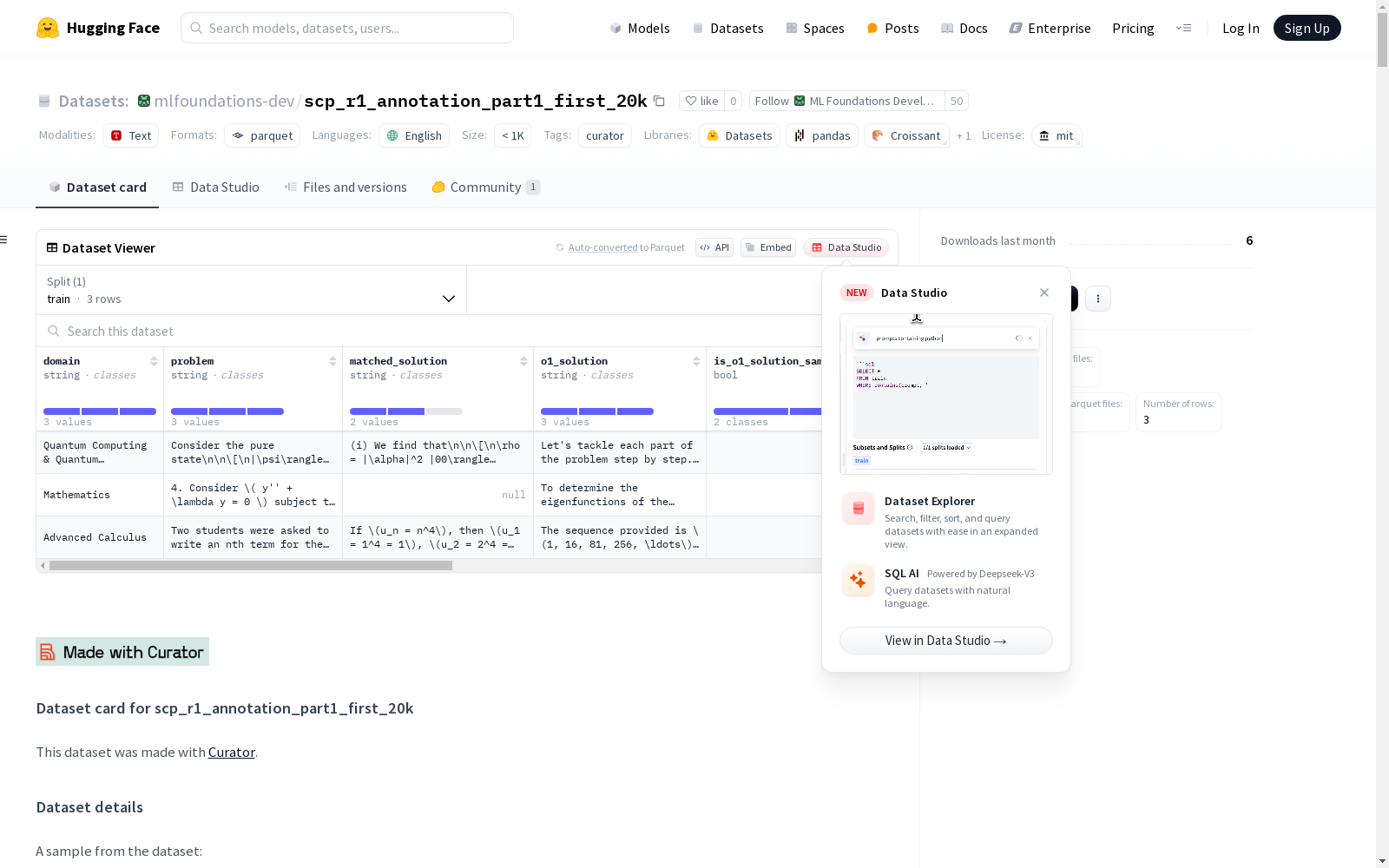The height and width of the screenshot is (868, 1389).
Task: Sort by the domain column
Action: (x=154, y=361)
